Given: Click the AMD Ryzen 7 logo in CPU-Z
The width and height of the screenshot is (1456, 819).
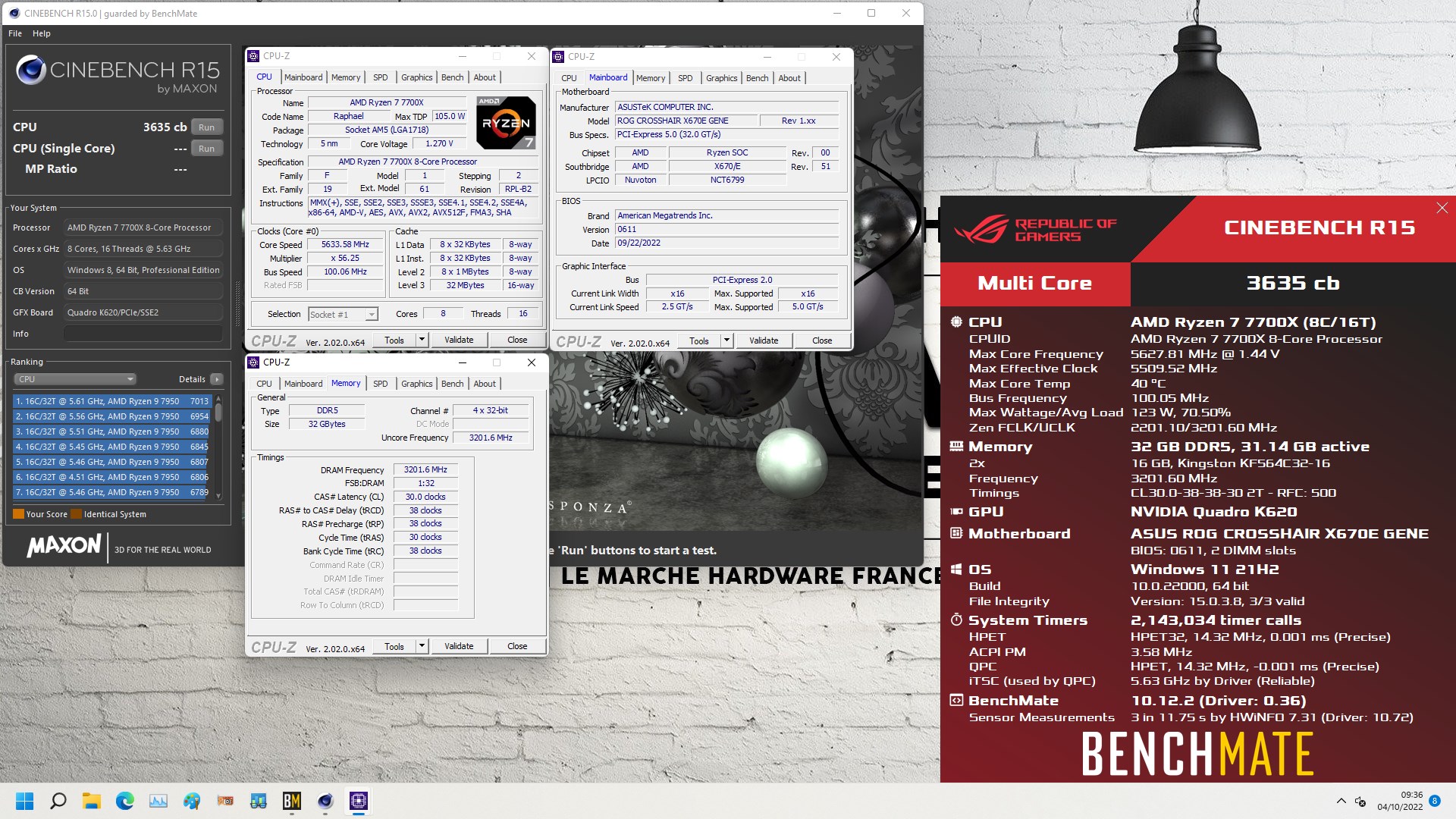Looking at the screenshot, I should coord(506,122).
